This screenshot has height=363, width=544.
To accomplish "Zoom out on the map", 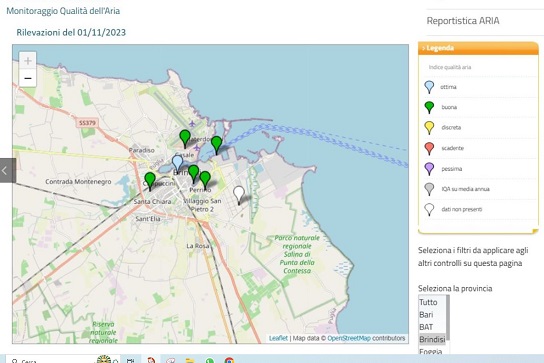I will click(x=28, y=78).
